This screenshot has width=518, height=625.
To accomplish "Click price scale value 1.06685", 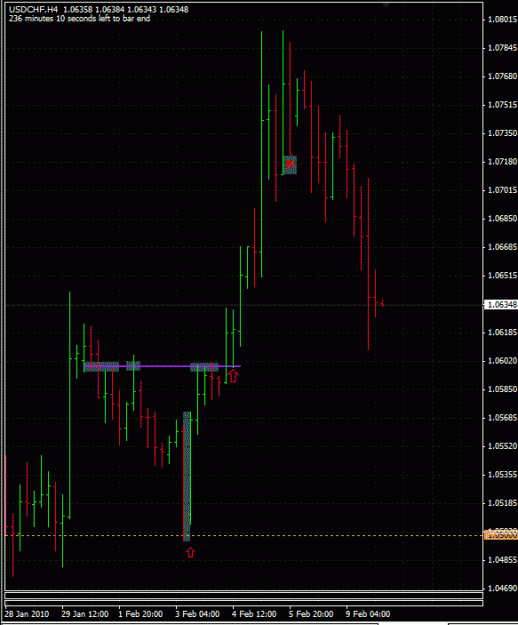I will pyautogui.click(x=502, y=247).
